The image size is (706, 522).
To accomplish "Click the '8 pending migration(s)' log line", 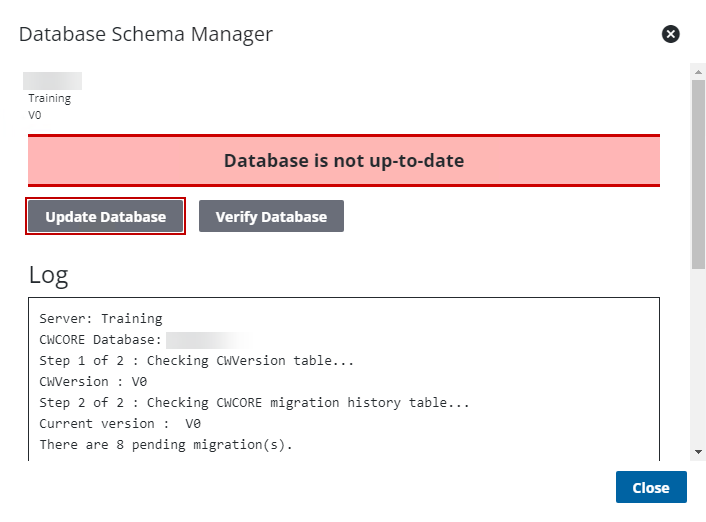I will coord(166,444).
